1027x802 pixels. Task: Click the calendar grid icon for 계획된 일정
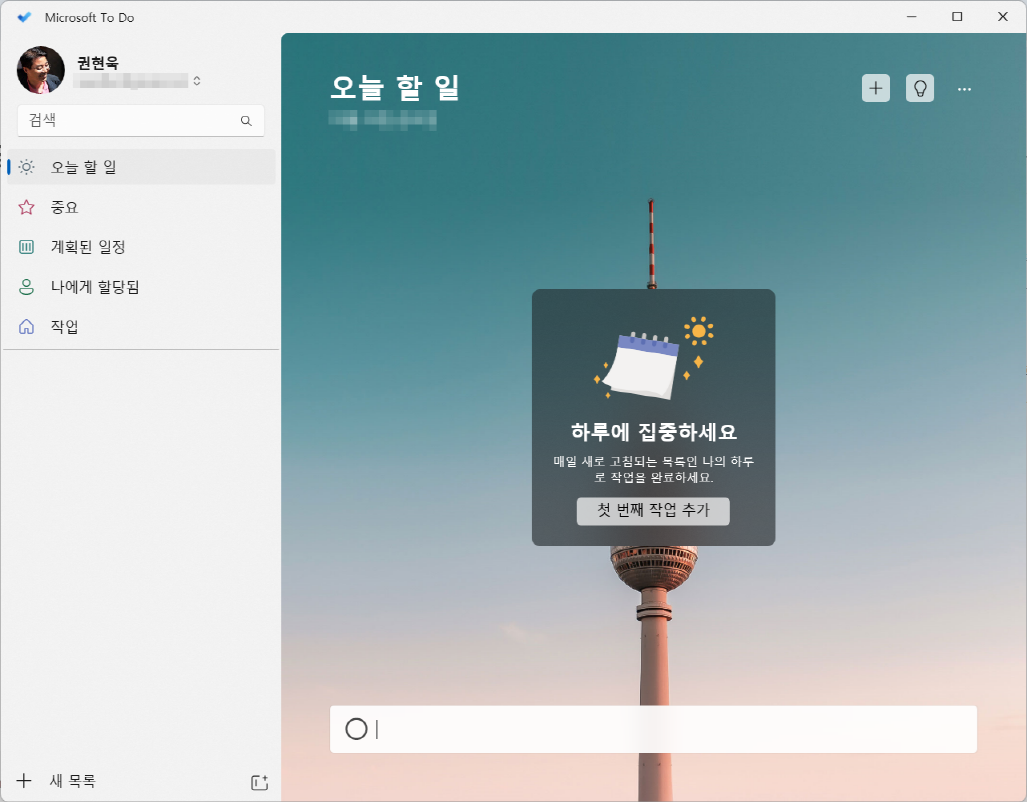pos(27,247)
